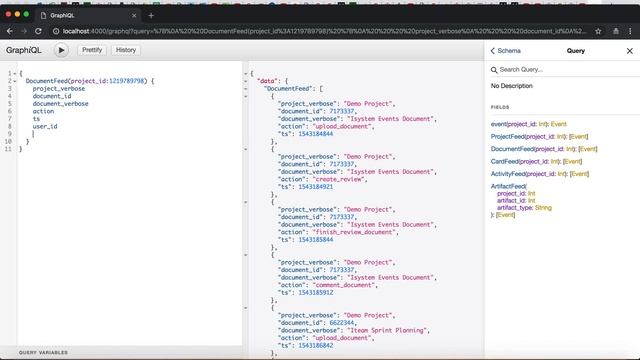Collapse the "DocumentFeed" array in results

tap(246, 89)
